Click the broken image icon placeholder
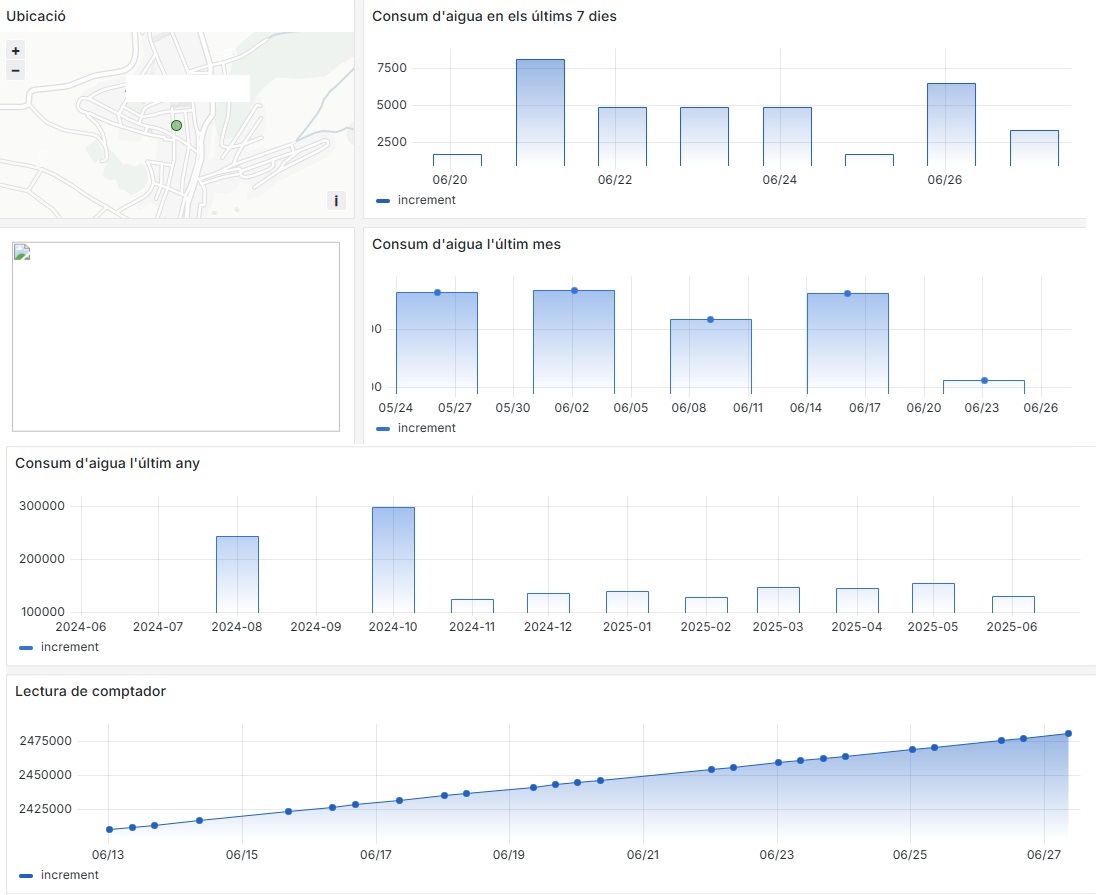 (x=22, y=252)
